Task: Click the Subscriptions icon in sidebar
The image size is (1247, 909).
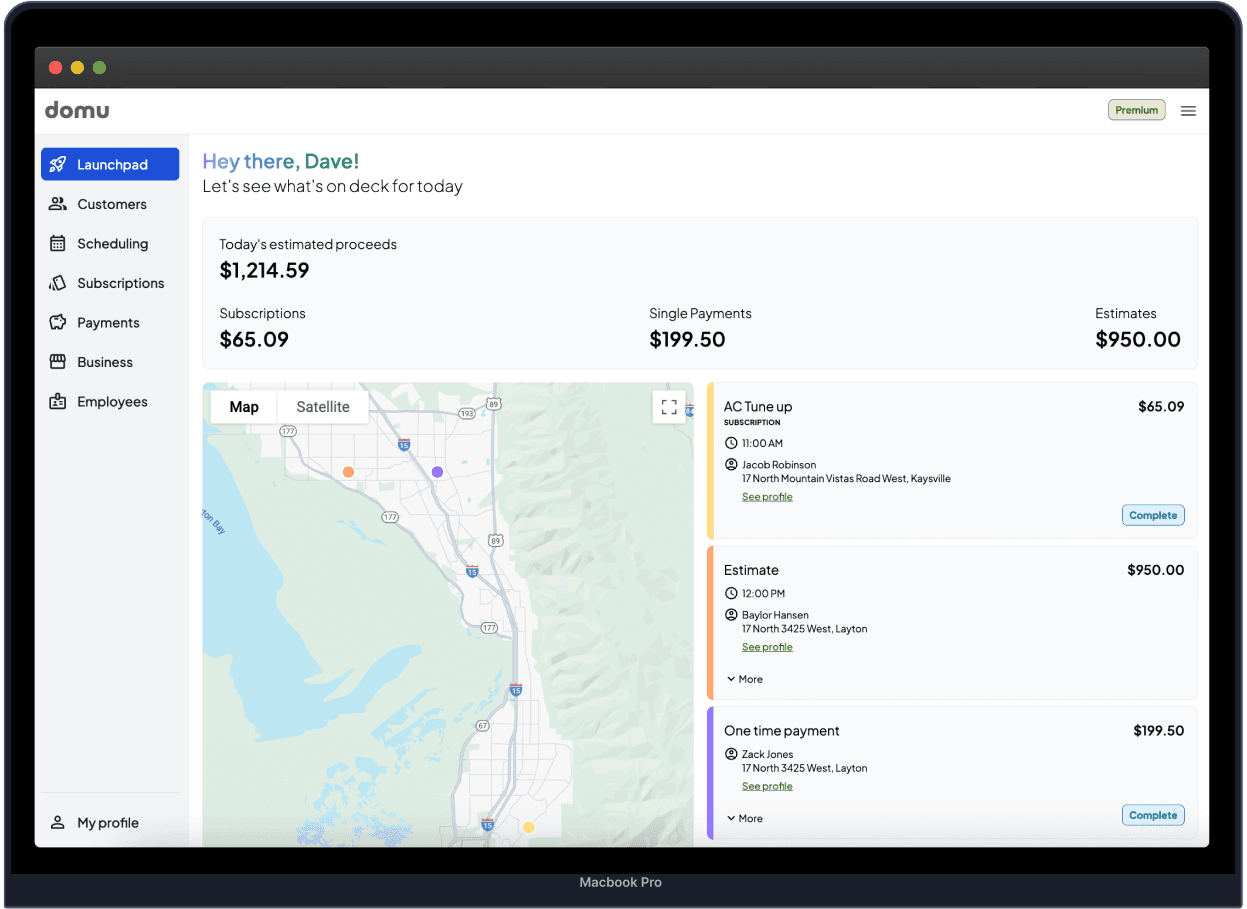Action: (x=58, y=283)
